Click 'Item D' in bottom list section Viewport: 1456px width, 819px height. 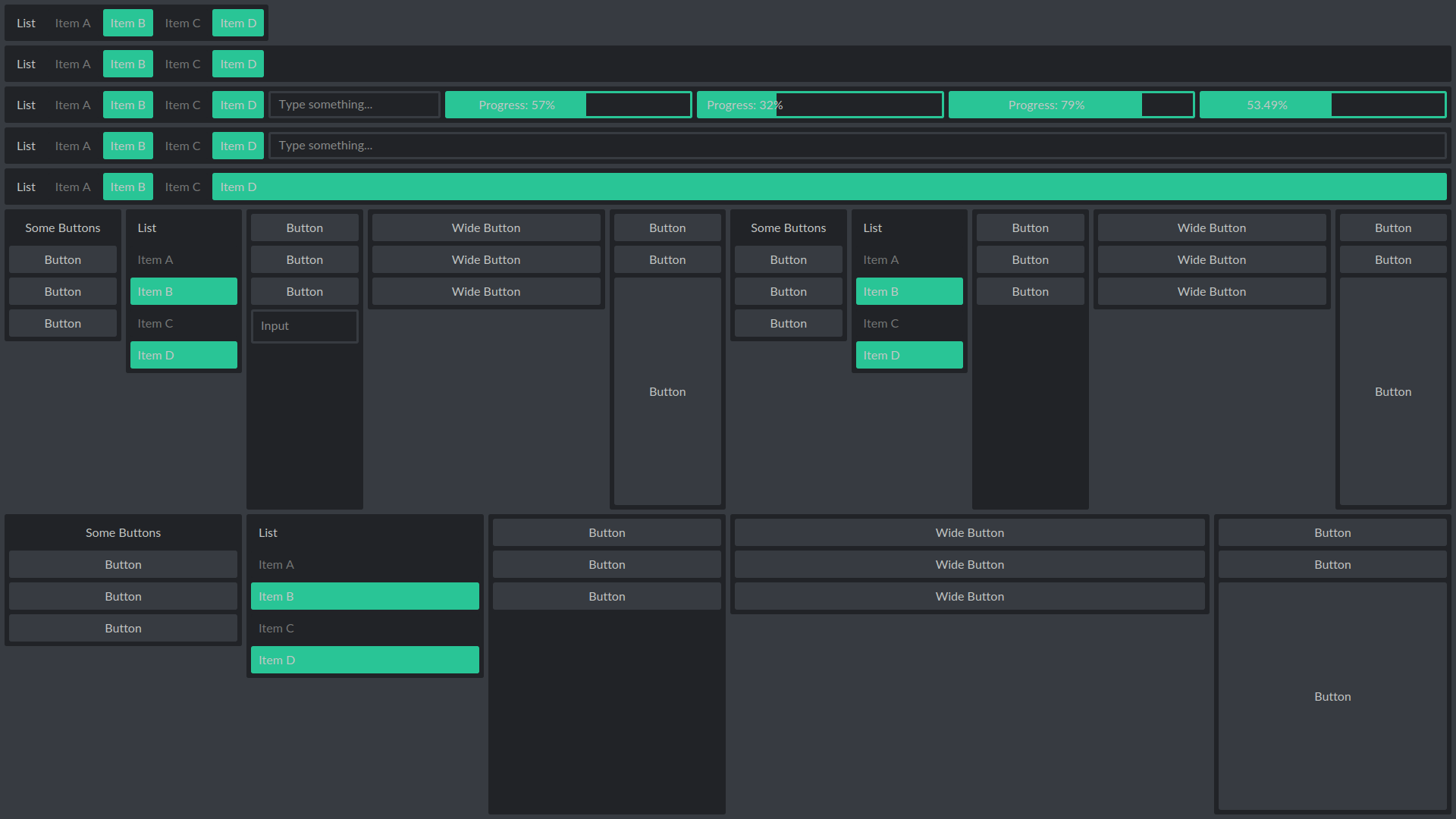tap(365, 659)
